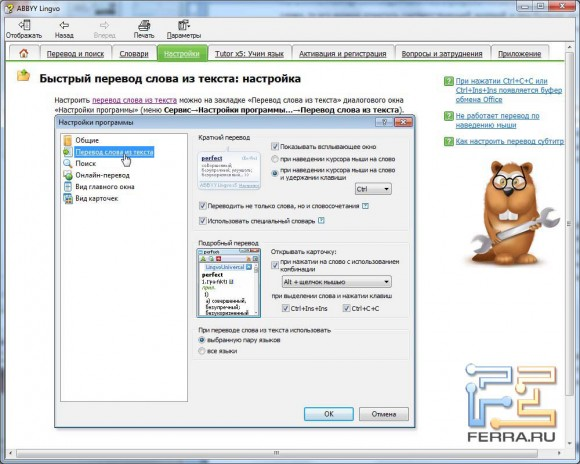Click question icon beside Не работает перевод link
The width and height of the screenshot is (580, 464).
pos(448,116)
